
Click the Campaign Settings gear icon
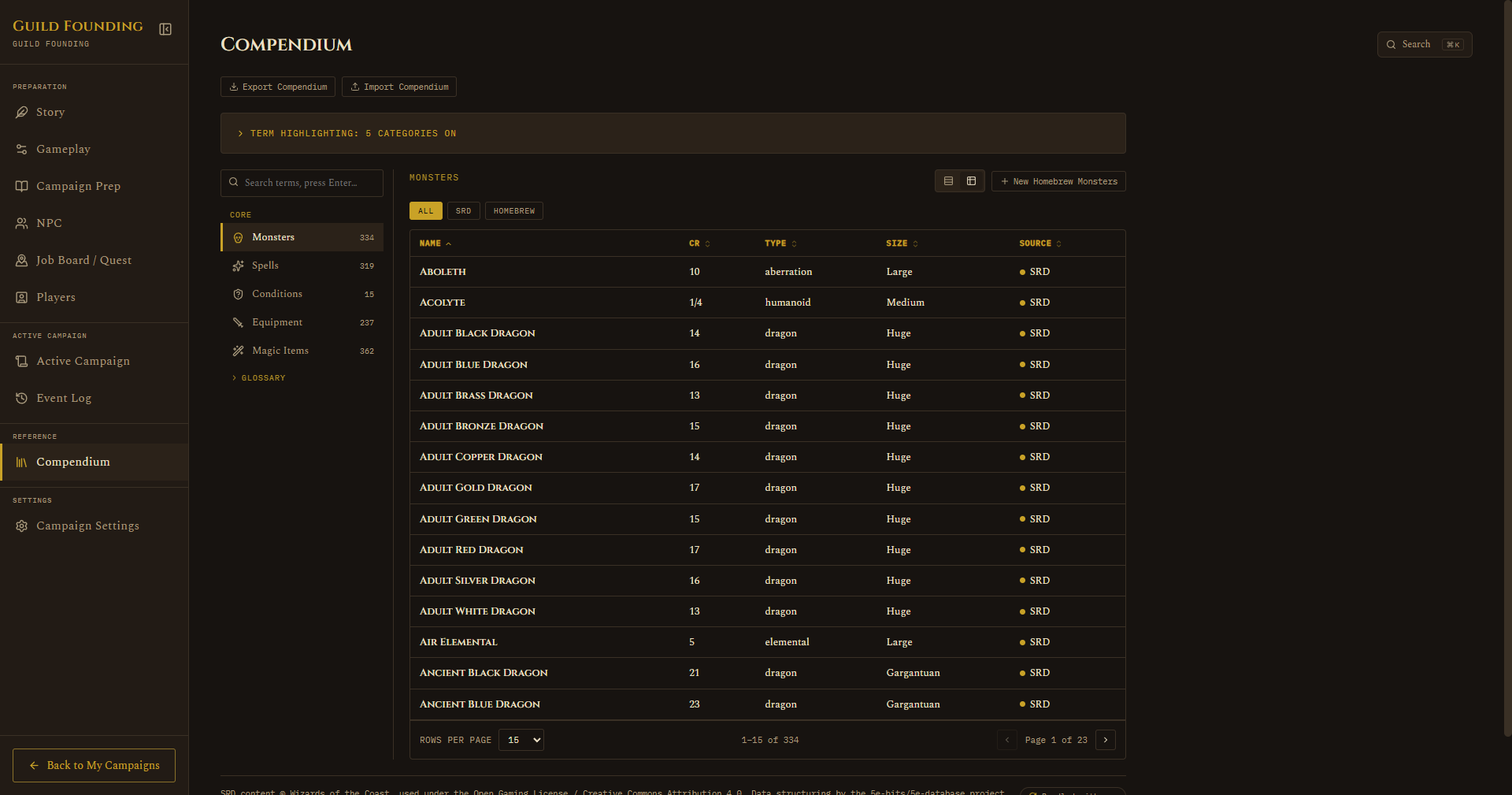(x=22, y=526)
